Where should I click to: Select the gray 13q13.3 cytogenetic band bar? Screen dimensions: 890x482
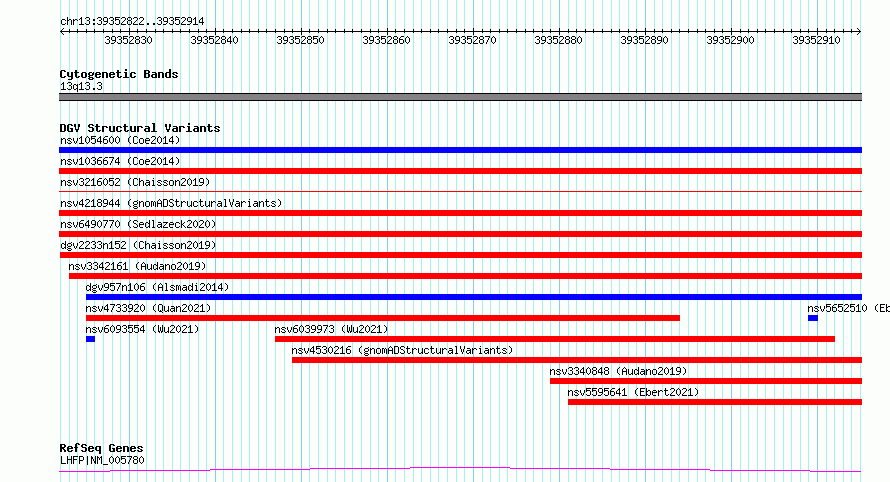(x=460, y=97)
